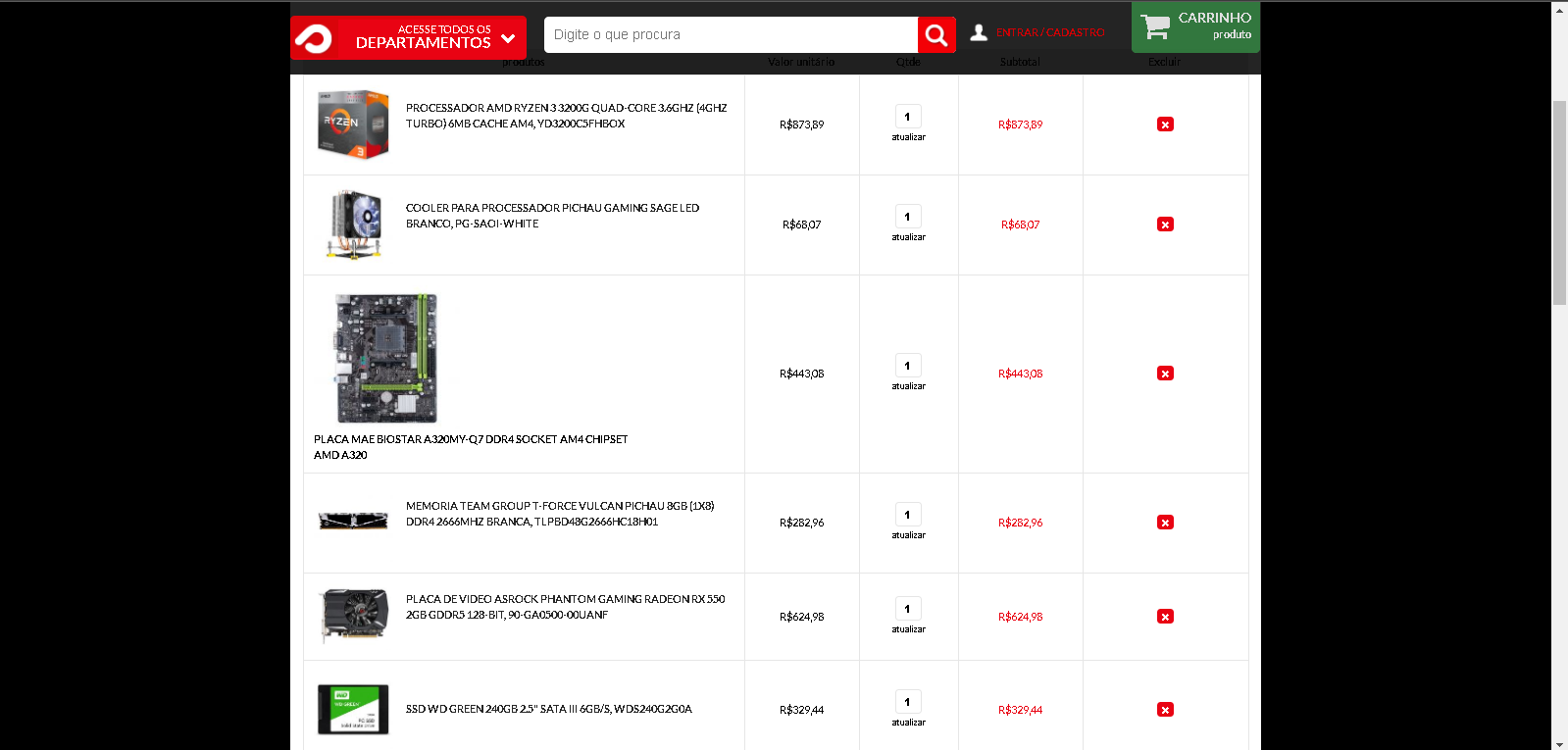Viewport: 1568px width, 750px height.
Task: Click atualizar under Radeon RX 550 quantity
Action: tap(908, 629)
